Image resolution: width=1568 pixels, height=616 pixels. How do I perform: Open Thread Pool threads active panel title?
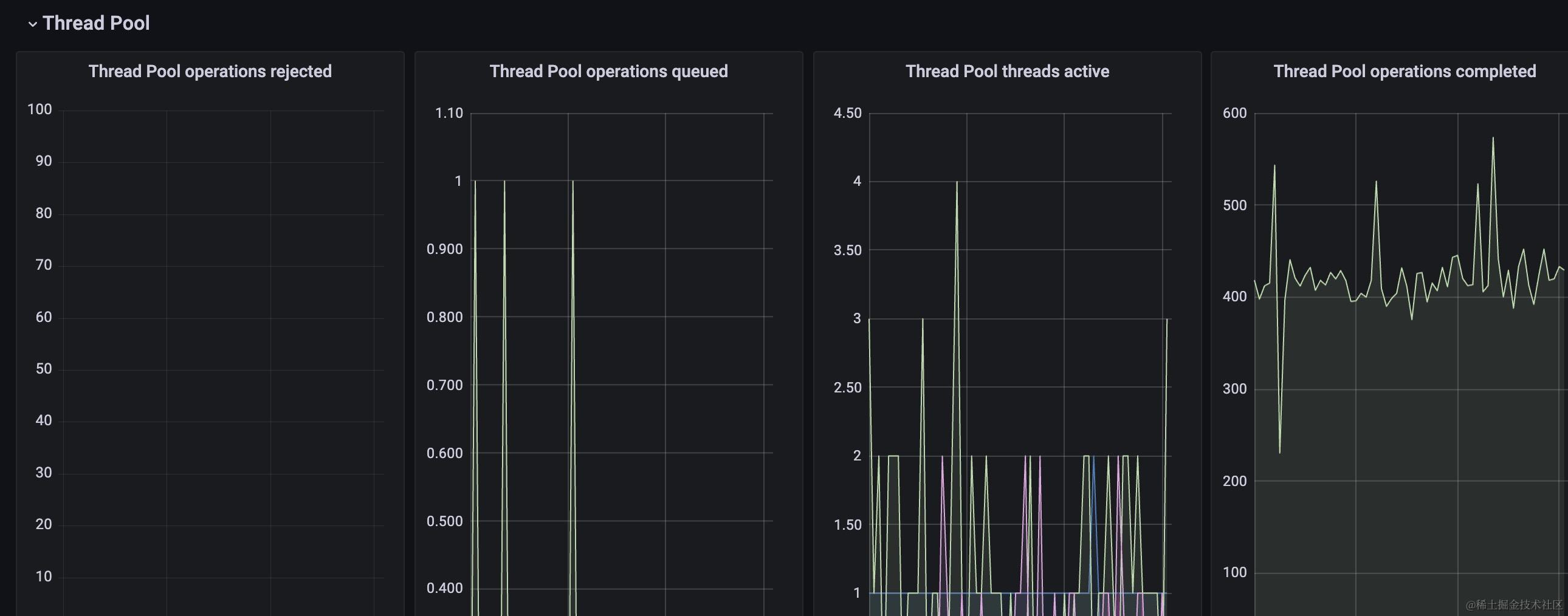point(1008,71)
